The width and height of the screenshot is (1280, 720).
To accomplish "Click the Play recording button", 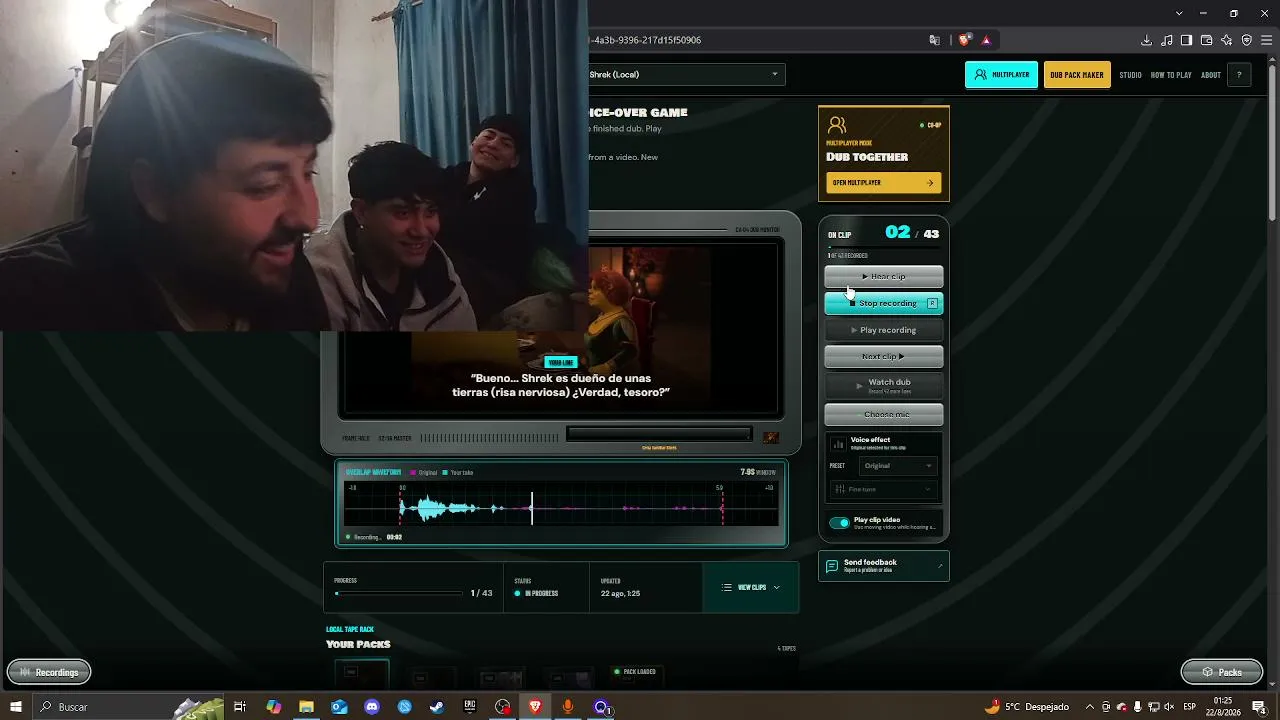I will (x=884, y=330).
